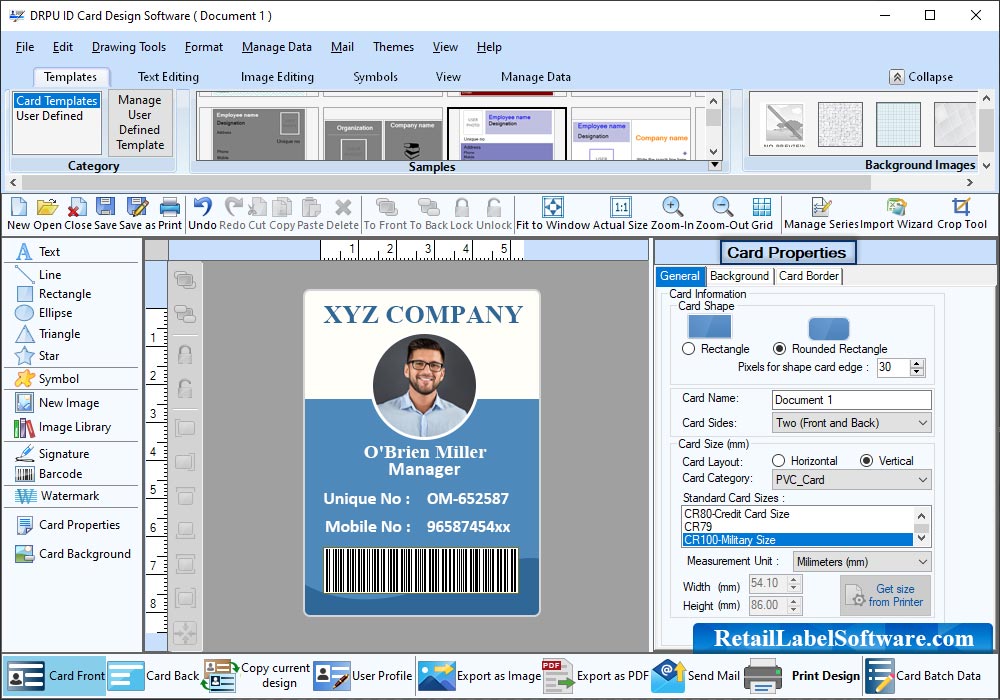Image resolution: width=1000 pixels, height=700 pixels.
Task: Select CR80-Credit Card Size entry
Action: [x=797, y=514]
